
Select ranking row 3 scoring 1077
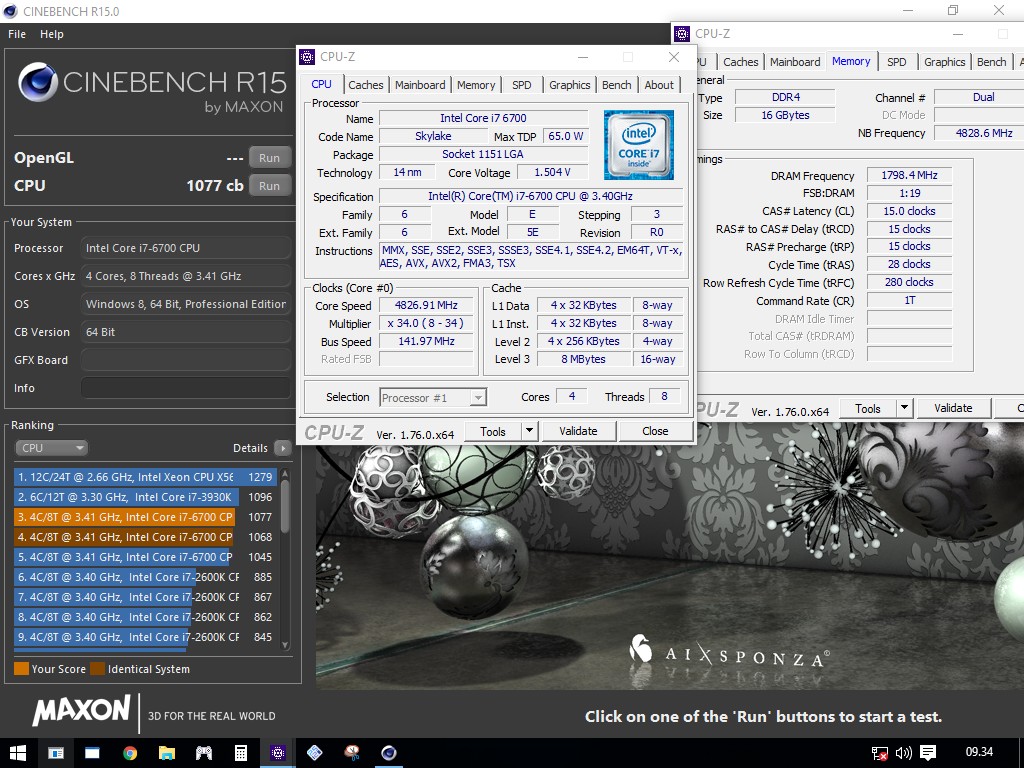point(145,517)
